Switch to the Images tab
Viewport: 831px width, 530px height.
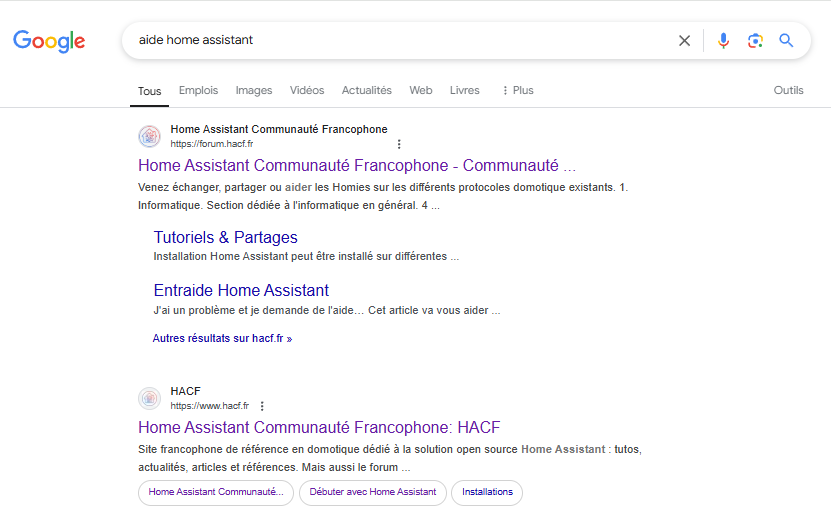pyautogui.click(x=254, y=90)
